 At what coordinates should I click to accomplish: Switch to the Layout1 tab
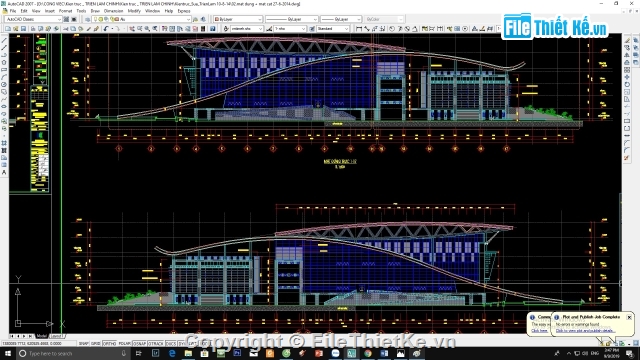[x=56, y=336]
